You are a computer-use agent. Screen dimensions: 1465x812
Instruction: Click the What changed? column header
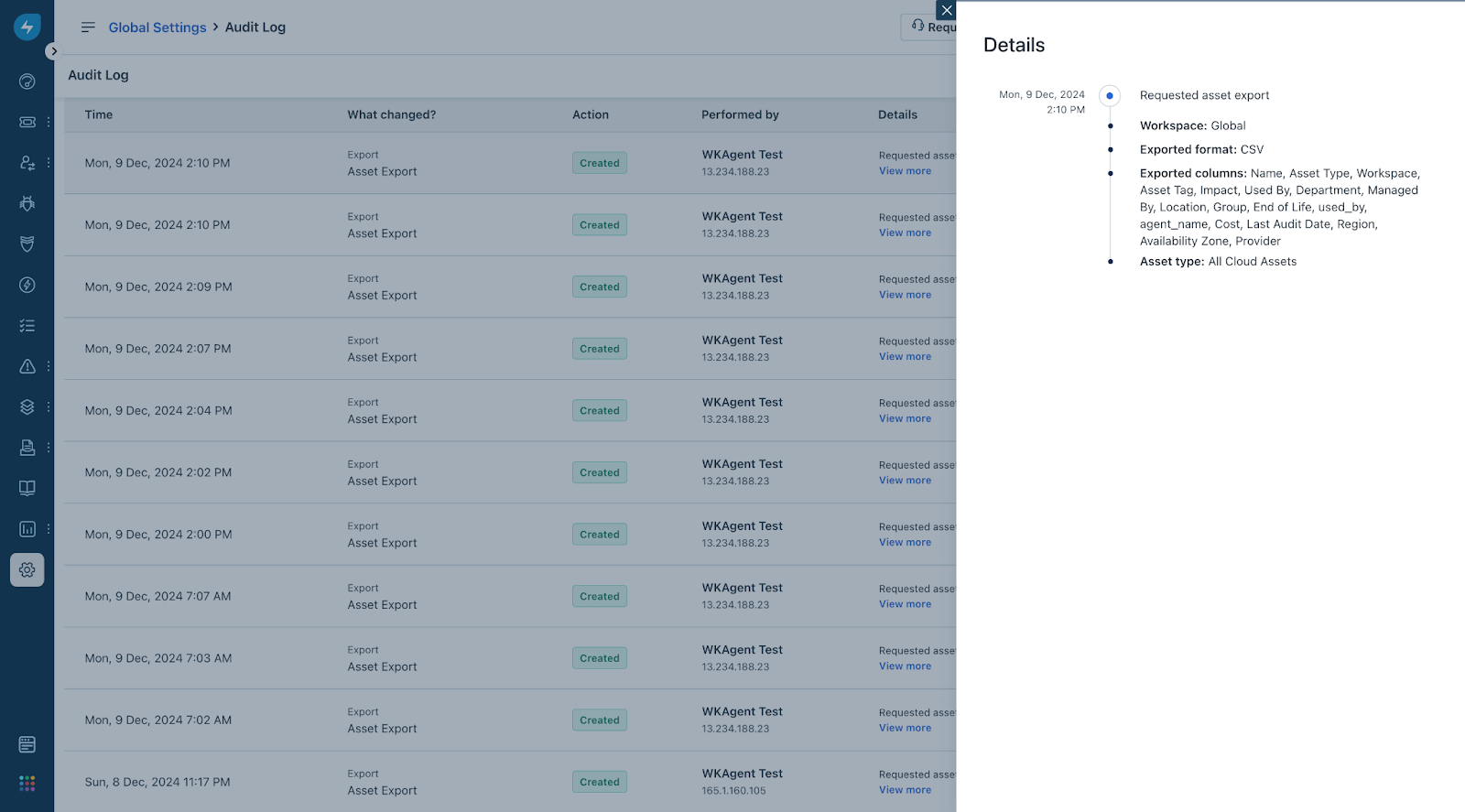[392, 114]
